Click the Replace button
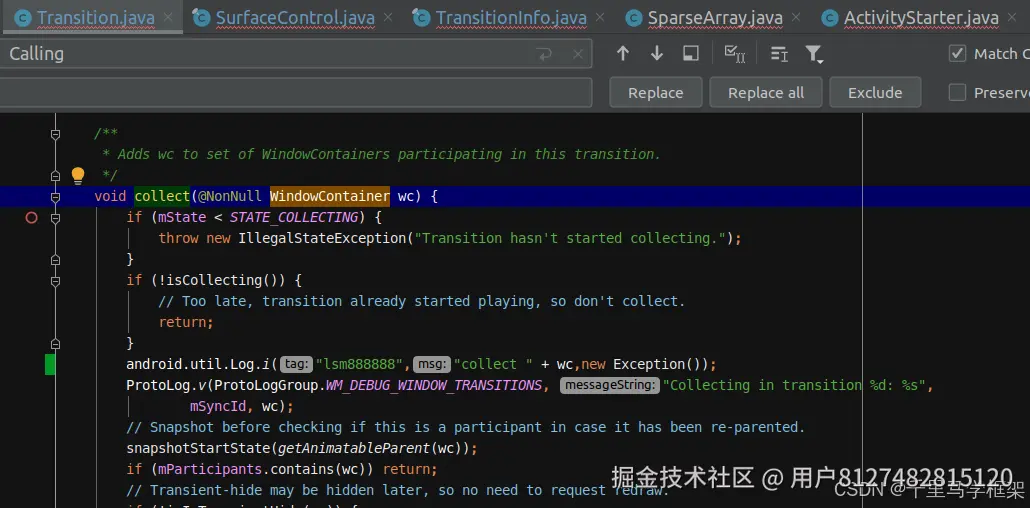The width and height of the screenshot is (1030, 508). click(x=656, y=93)
